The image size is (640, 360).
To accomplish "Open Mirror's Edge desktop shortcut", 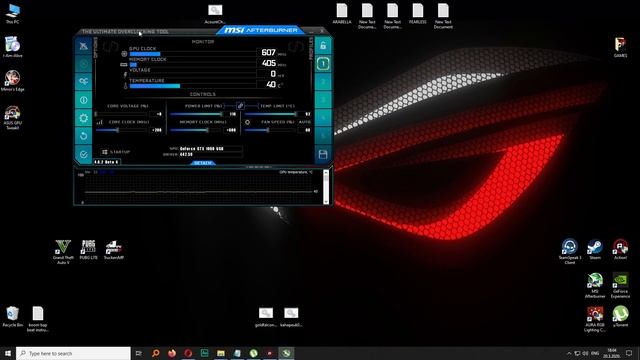I will point(13,81).
